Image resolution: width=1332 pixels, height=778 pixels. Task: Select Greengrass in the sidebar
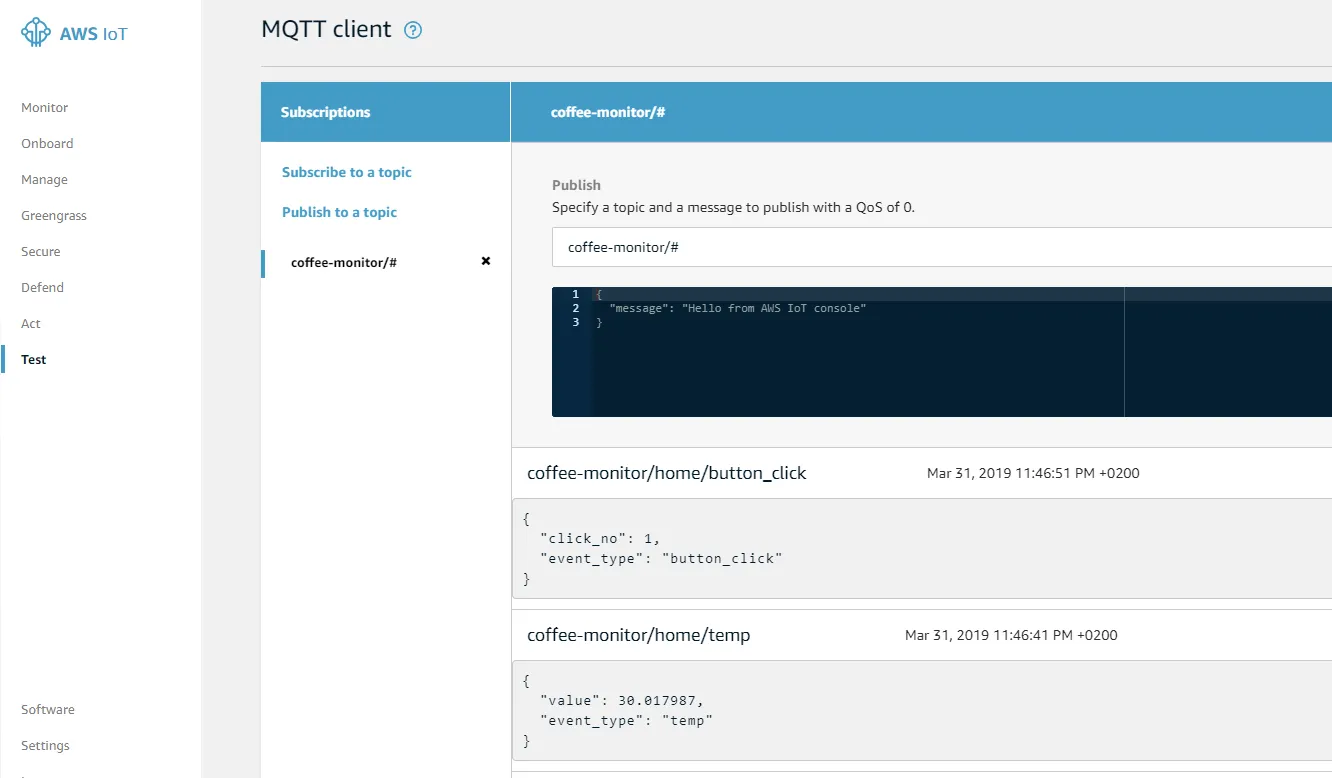coord(53,215)
